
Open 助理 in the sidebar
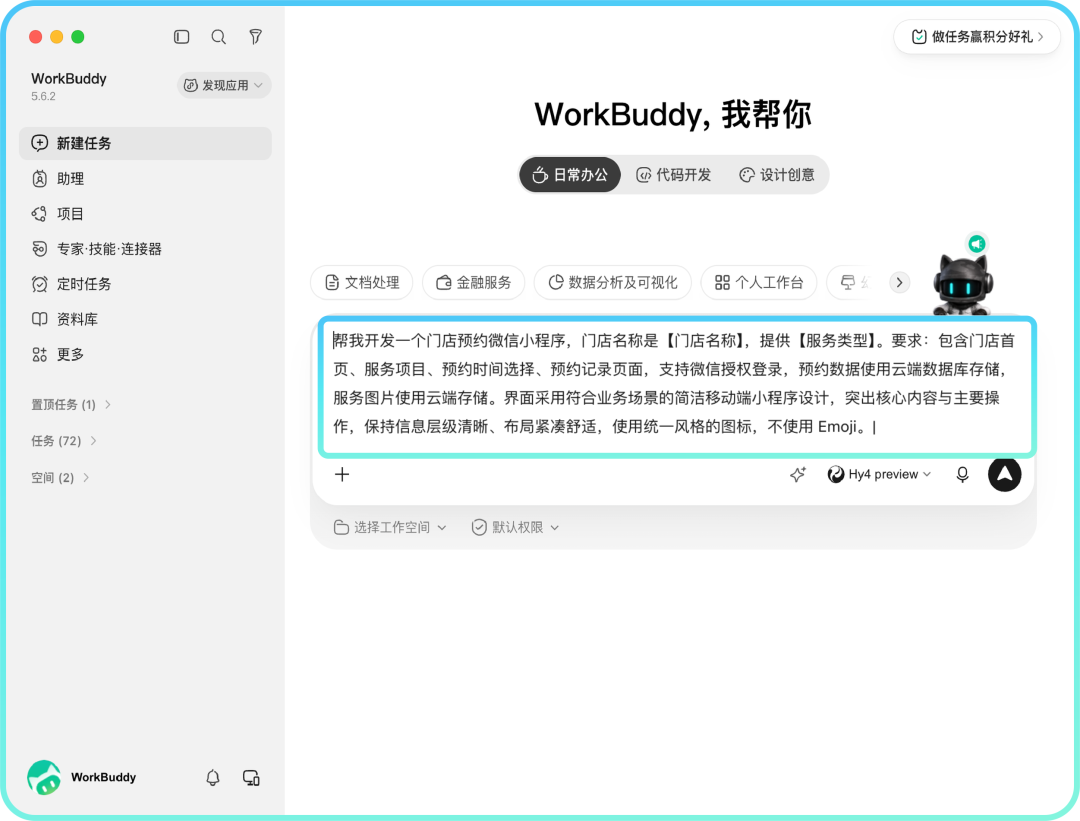(145, 178)
